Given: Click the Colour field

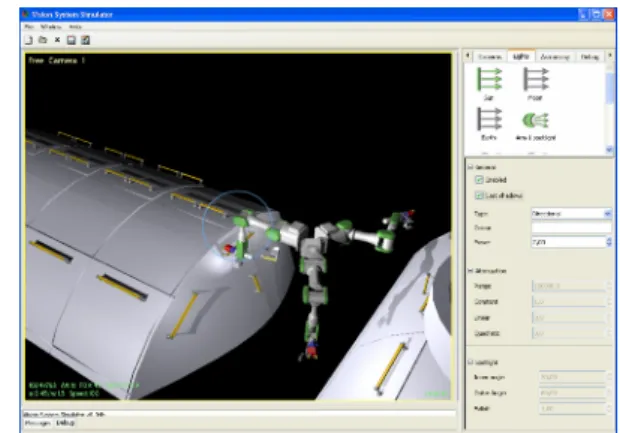Looking at the screenshot, I should pos(571,228).
